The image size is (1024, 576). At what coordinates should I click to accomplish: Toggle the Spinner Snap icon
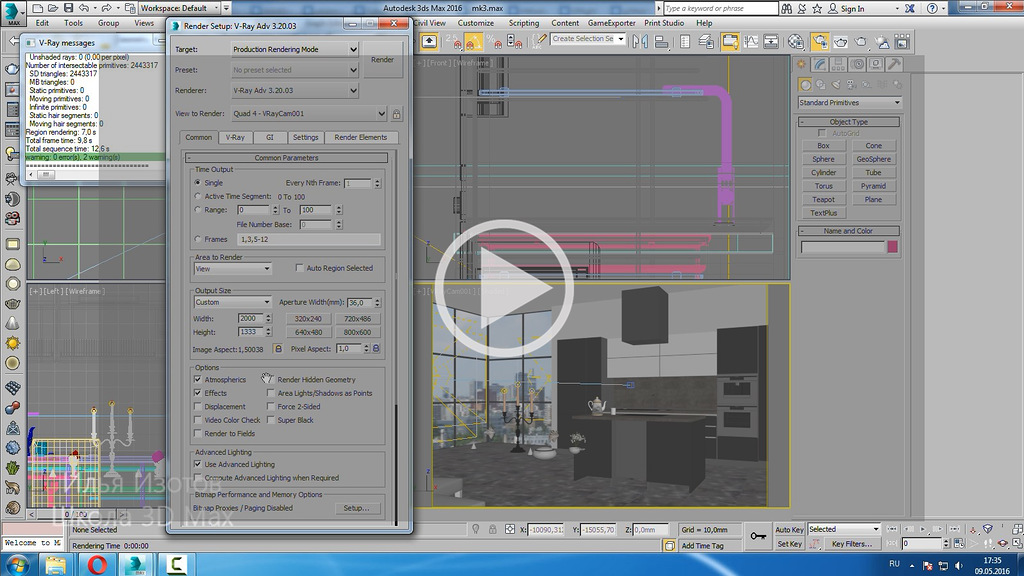tap(515, 42)
